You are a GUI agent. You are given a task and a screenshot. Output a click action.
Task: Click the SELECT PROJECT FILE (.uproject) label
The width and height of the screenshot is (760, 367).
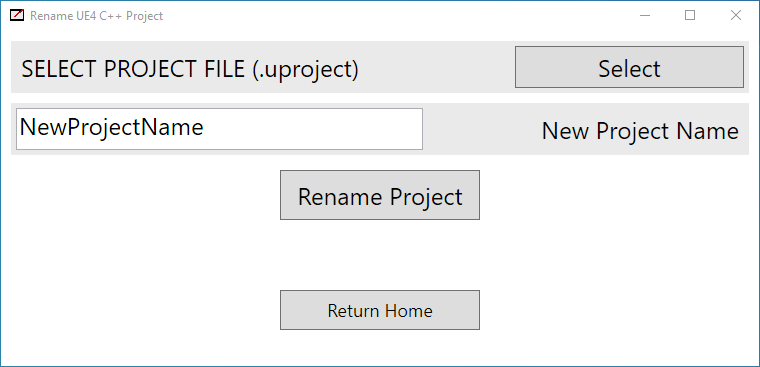190,69
